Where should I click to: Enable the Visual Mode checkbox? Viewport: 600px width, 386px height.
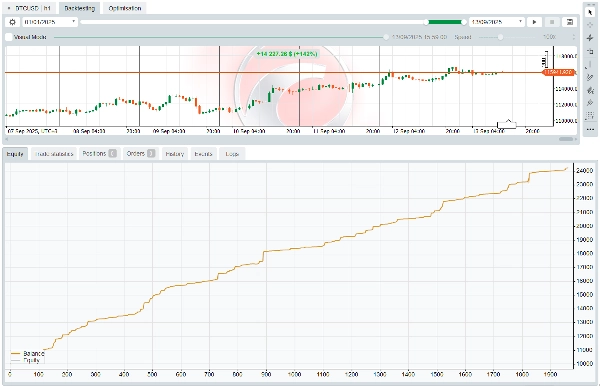pyautogui.click(x=9, y=37)
